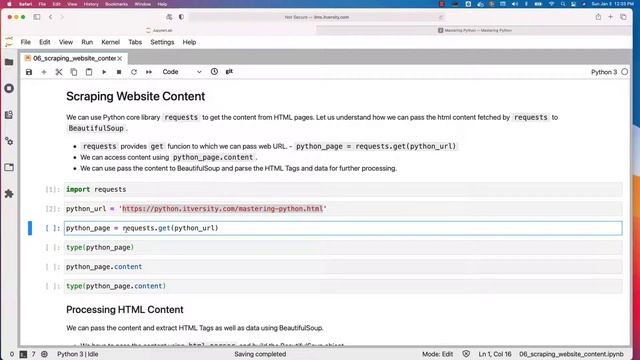Viewport: 640px width, 360px height.
Task: Click 'Ln 1, Col 16' in status bar
Action: click(495, 354)
